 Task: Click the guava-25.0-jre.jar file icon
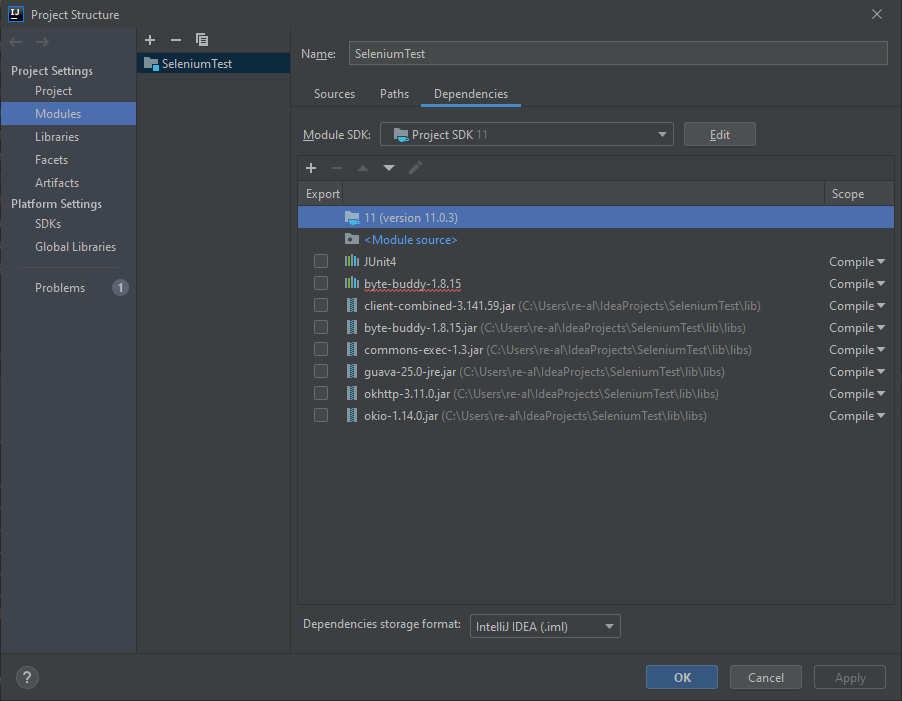tap(351, 371)
